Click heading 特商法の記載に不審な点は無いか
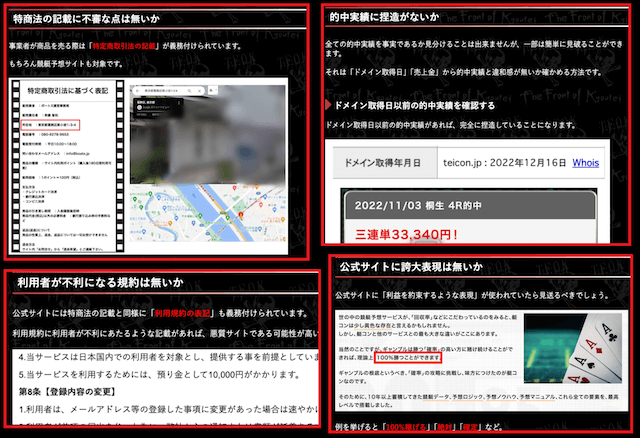Viewport: 640px width, 438px height. pyautogui.click(x=87, y=19)
